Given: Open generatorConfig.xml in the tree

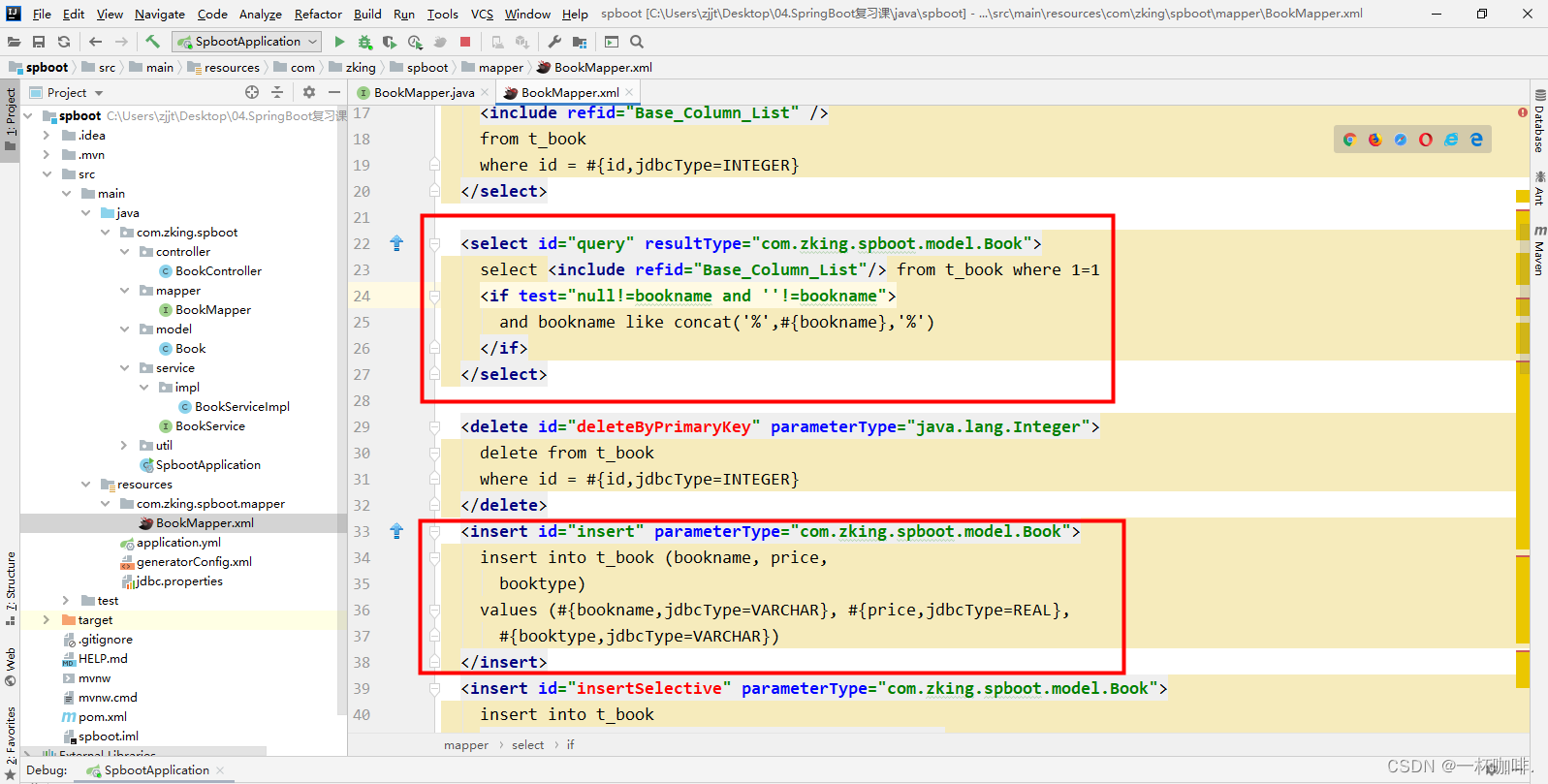Looking at the screenshot, I should click(x=186, y=562).
